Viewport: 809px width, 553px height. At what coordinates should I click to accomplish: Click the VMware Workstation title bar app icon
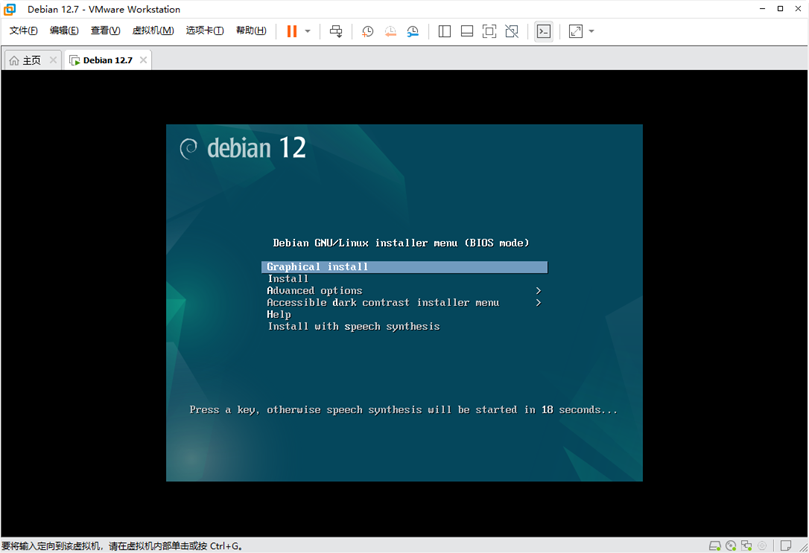pyautogui.click(x=10, y=9)
